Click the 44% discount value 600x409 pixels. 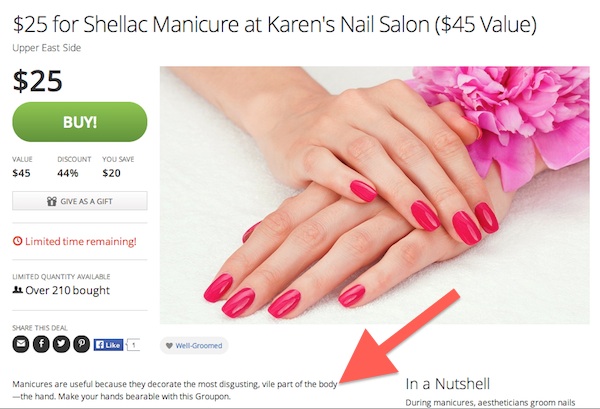tap(68, 173)
